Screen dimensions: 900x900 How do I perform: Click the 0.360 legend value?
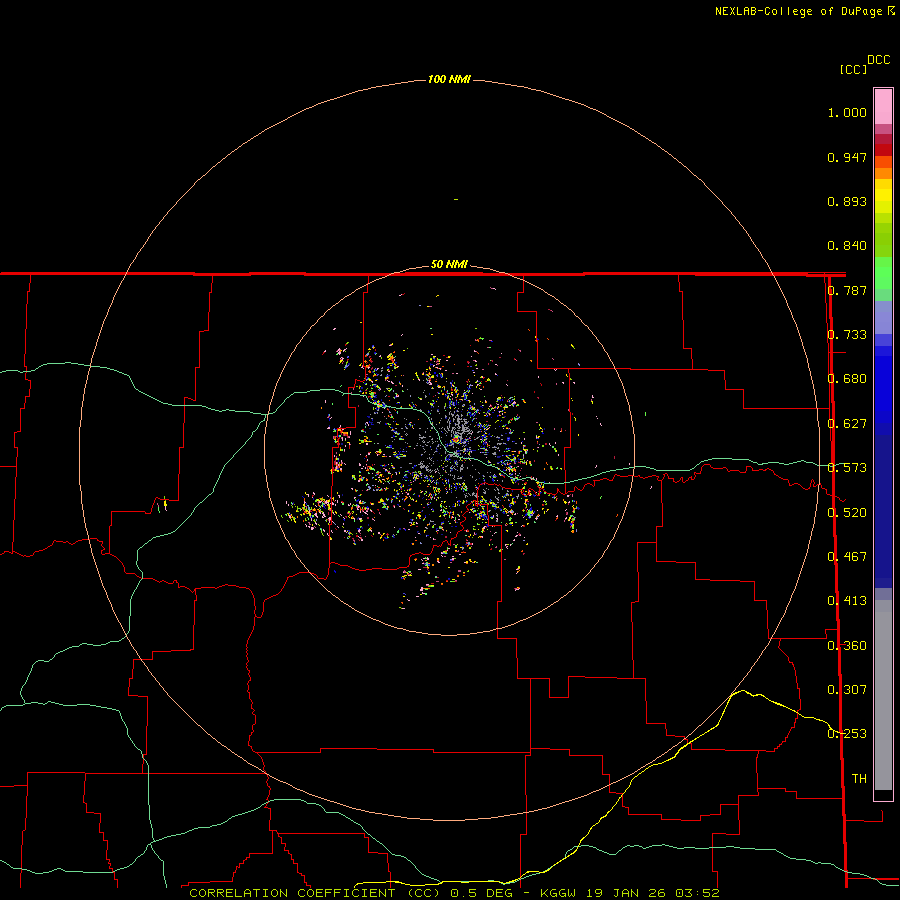[847, 646]
